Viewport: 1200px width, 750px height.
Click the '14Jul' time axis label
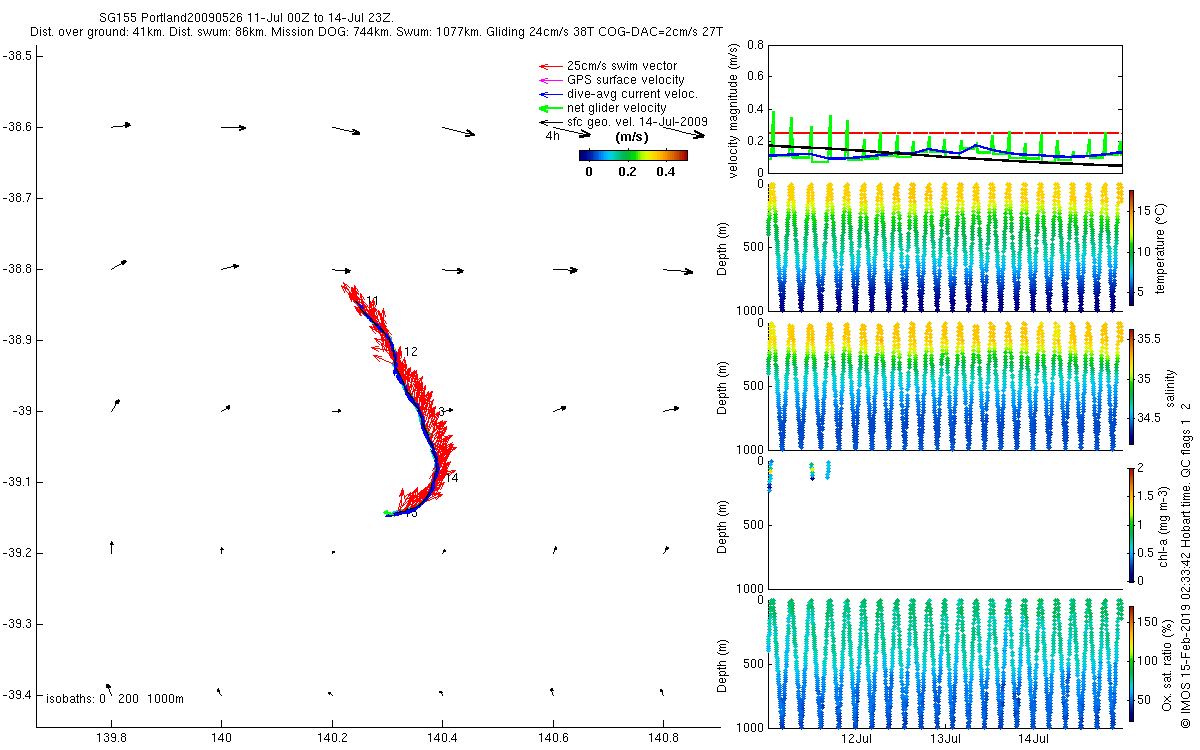[1034, 739]
